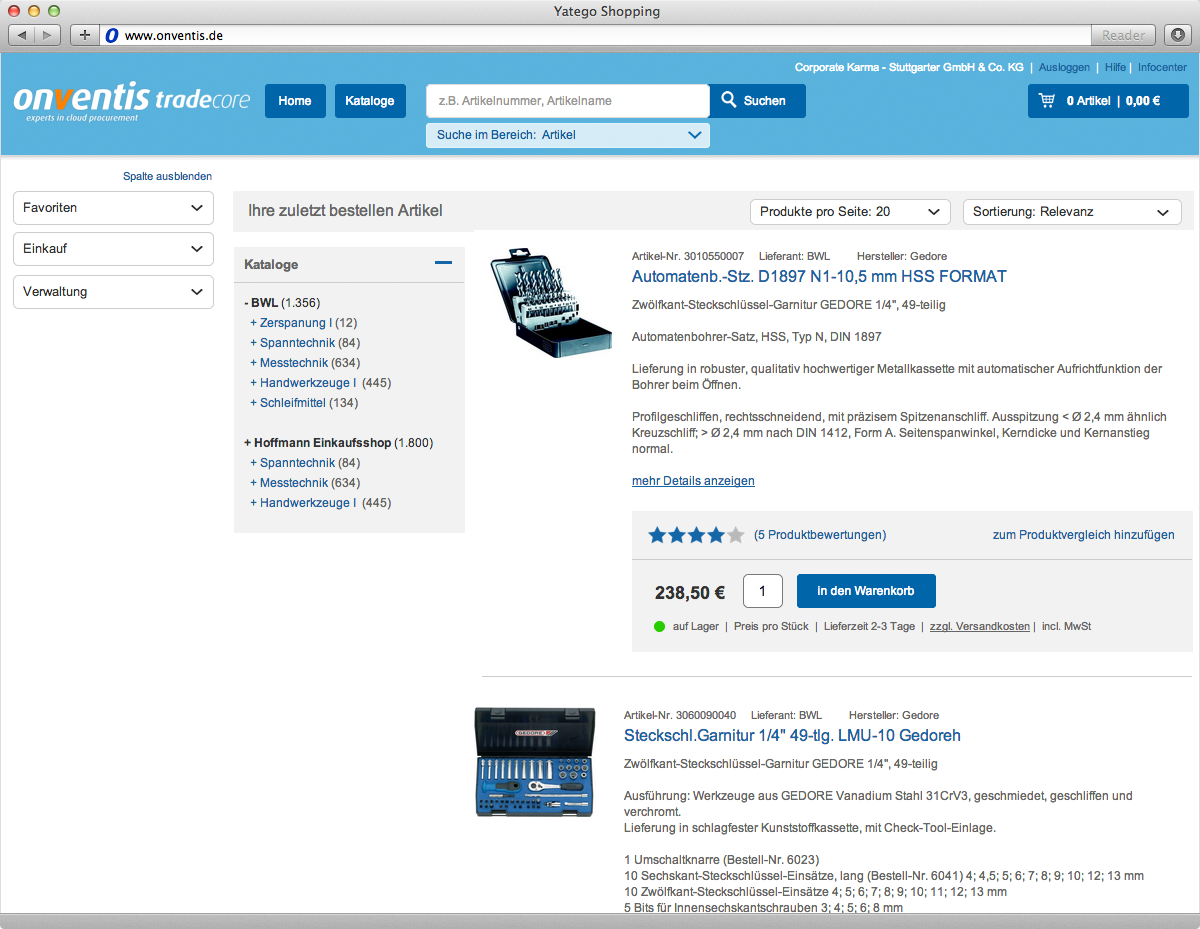Viewport: 1200px width, 929px height.
Task: Click the Opera site icon in address bar
Action: (x=111, y=35)
